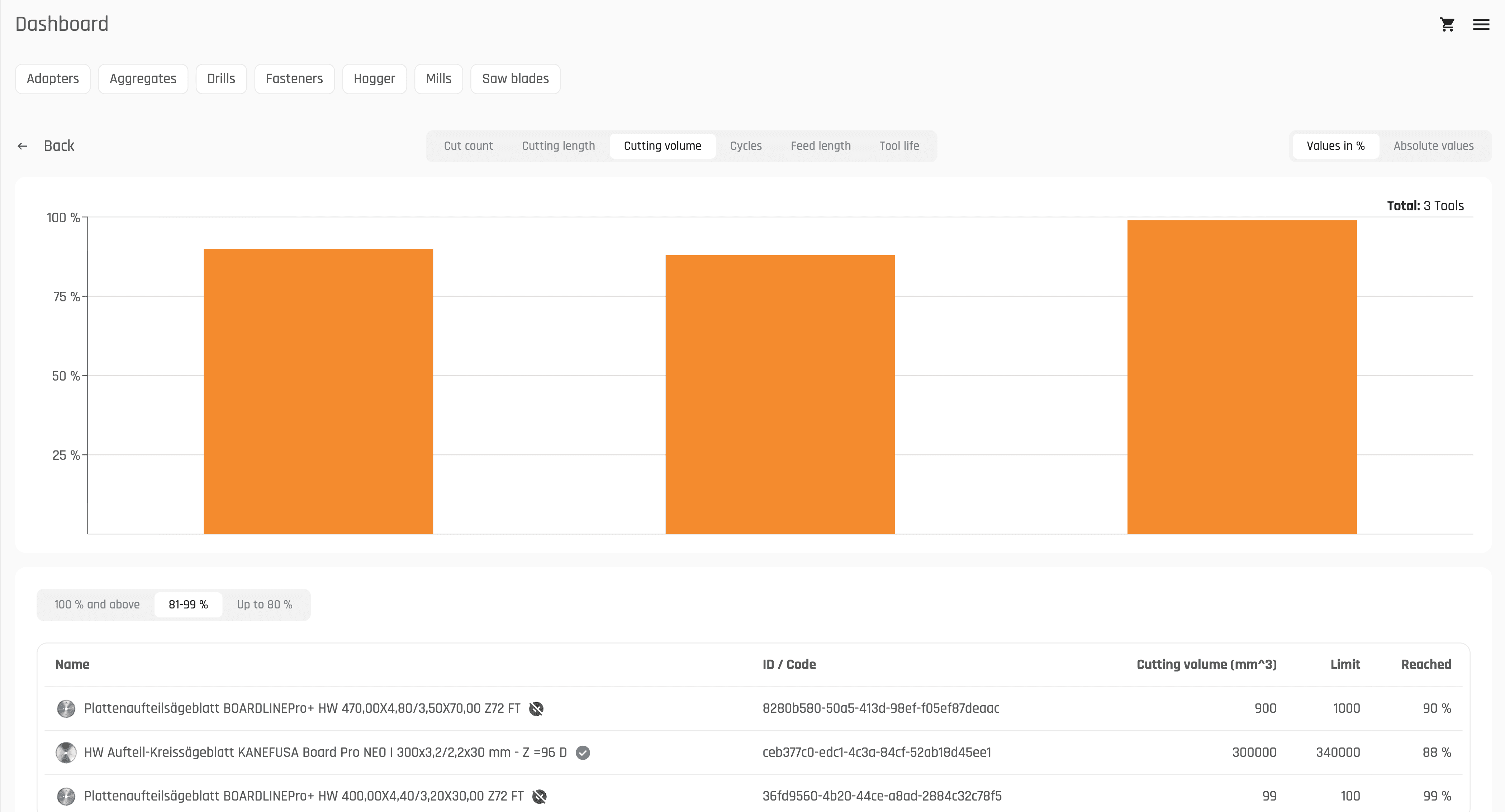Click the first orange bar at 90 %
The width and height of the screenshot is (1505, 812).
(318, 391)
